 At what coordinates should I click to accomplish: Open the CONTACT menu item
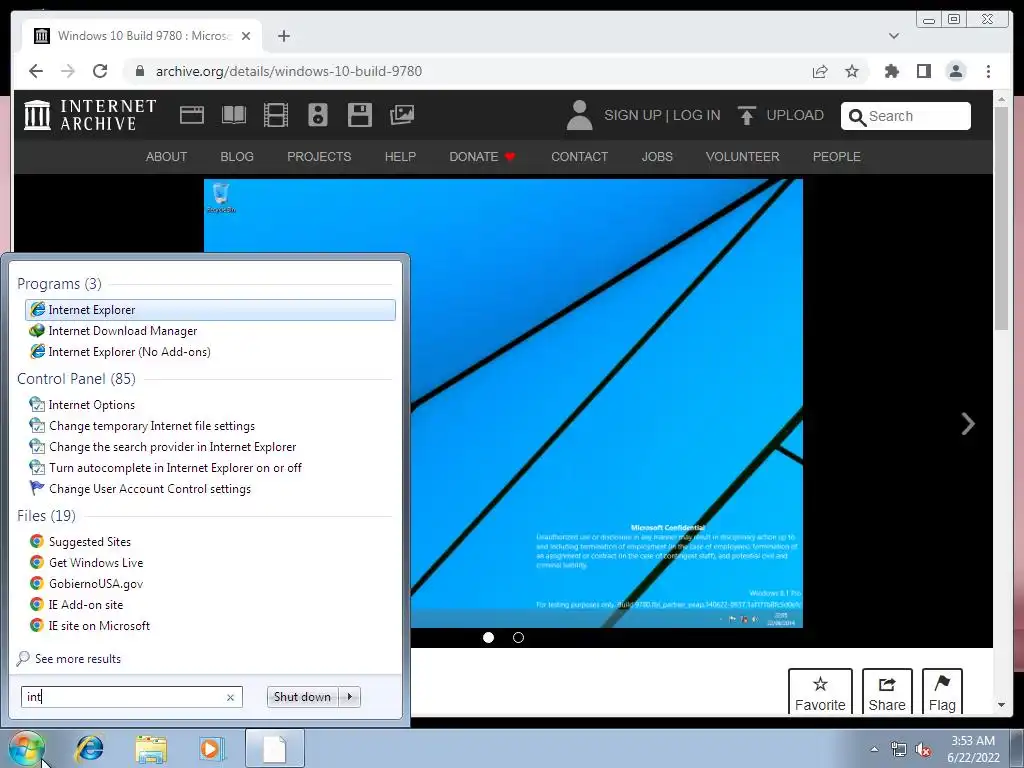click(579, 157)
